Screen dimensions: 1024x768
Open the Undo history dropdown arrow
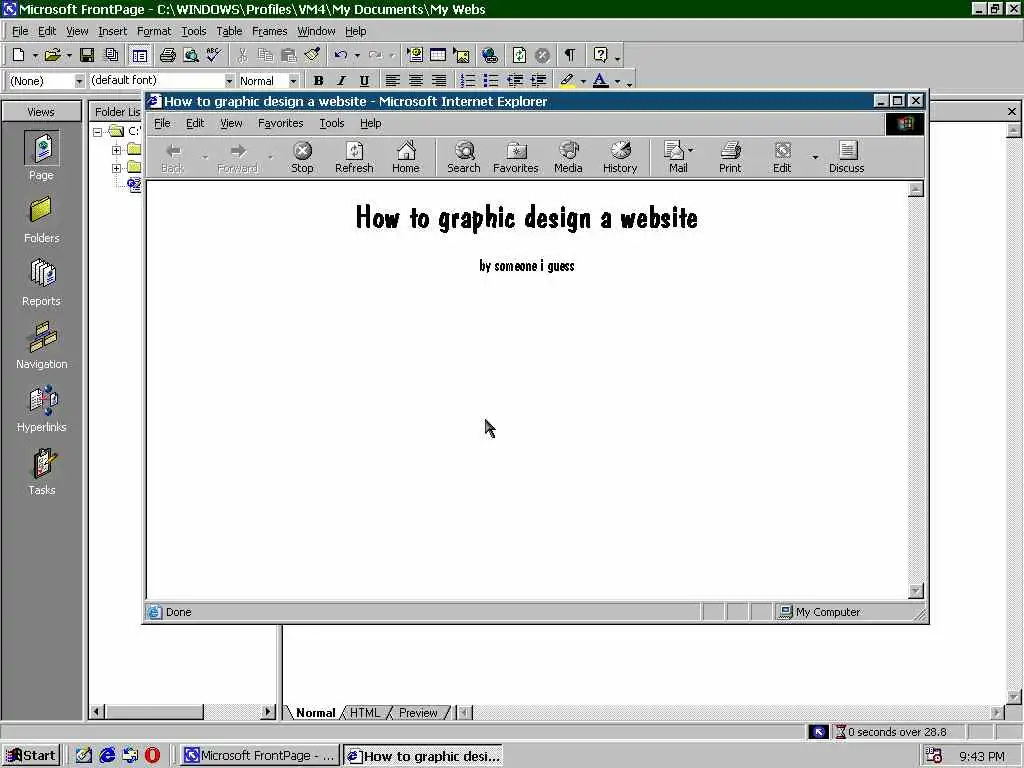(x=357, y=56)
